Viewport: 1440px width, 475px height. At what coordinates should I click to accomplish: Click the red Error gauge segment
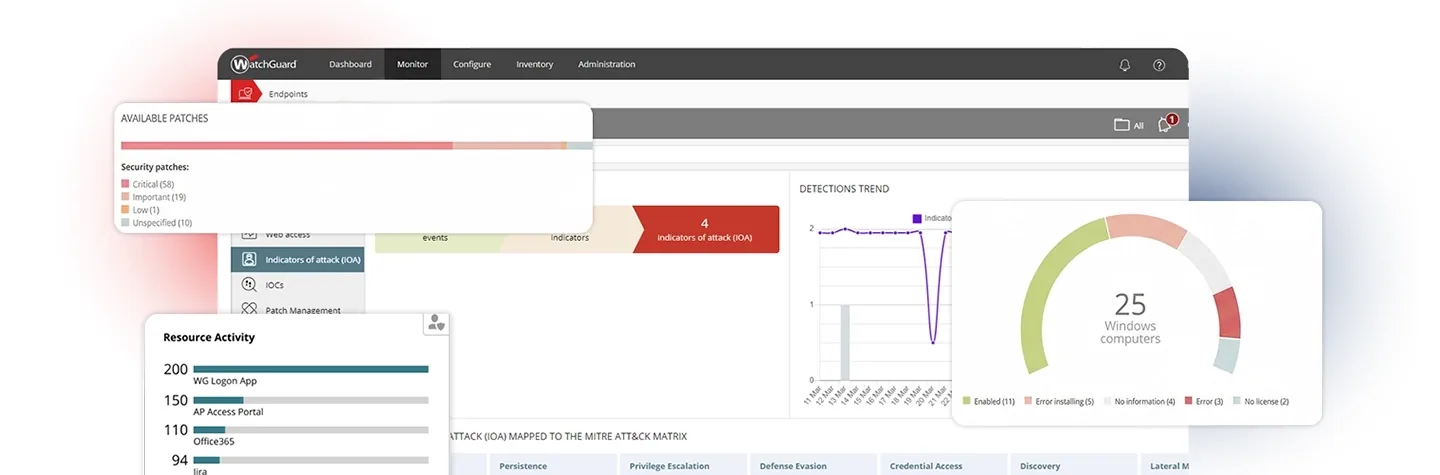tap(1226, 312)
